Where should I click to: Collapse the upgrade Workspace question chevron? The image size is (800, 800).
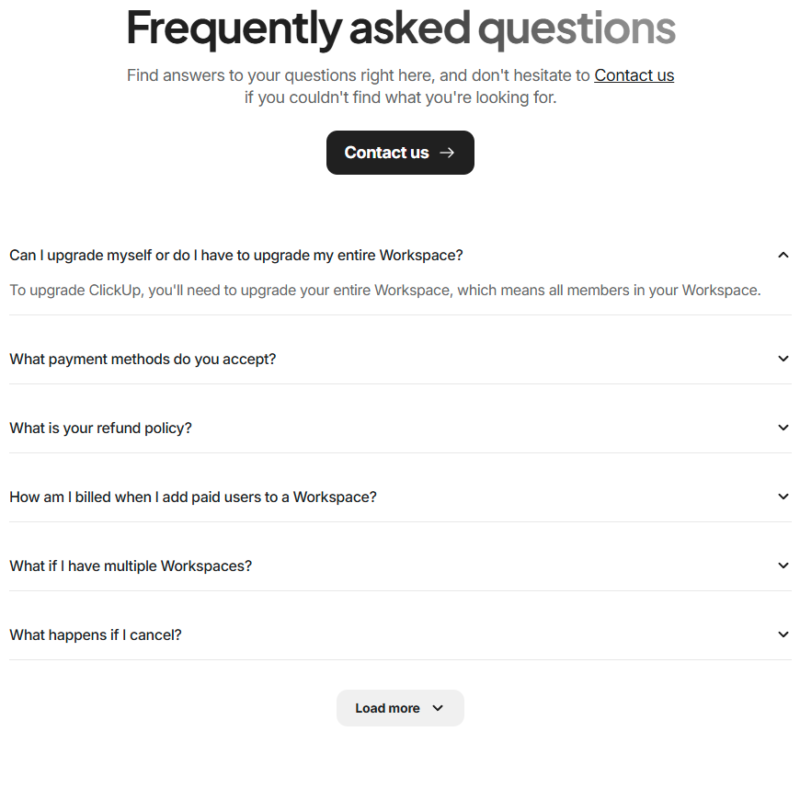(783, 255)
